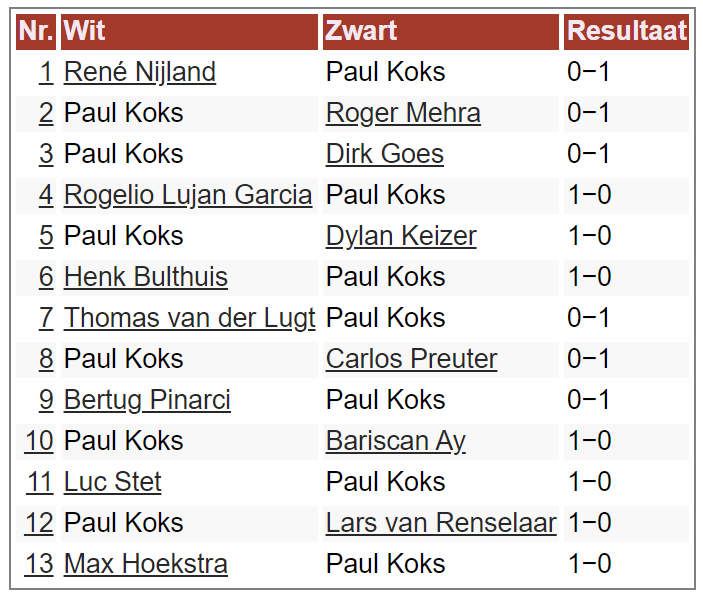Open Dylan Keizer's profile link
Screen dimensions: 703x594
(x=400, y=236)
